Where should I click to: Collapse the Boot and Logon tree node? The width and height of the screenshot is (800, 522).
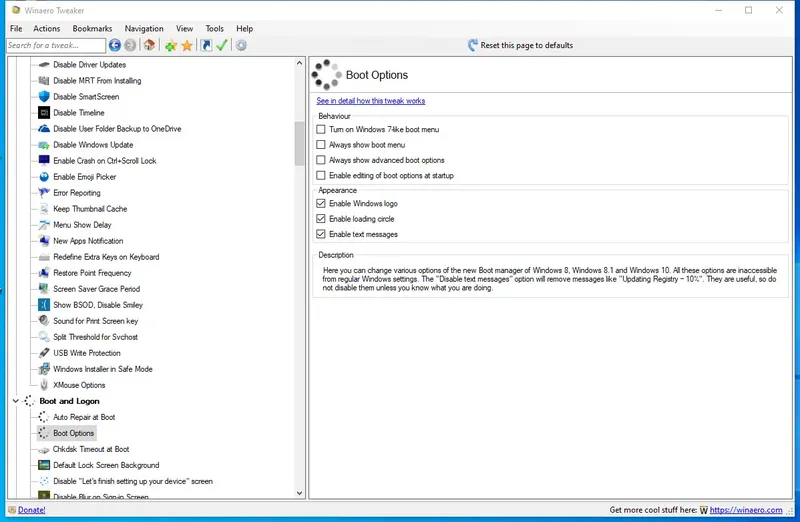pyautogui.click(x=16, y=401)
